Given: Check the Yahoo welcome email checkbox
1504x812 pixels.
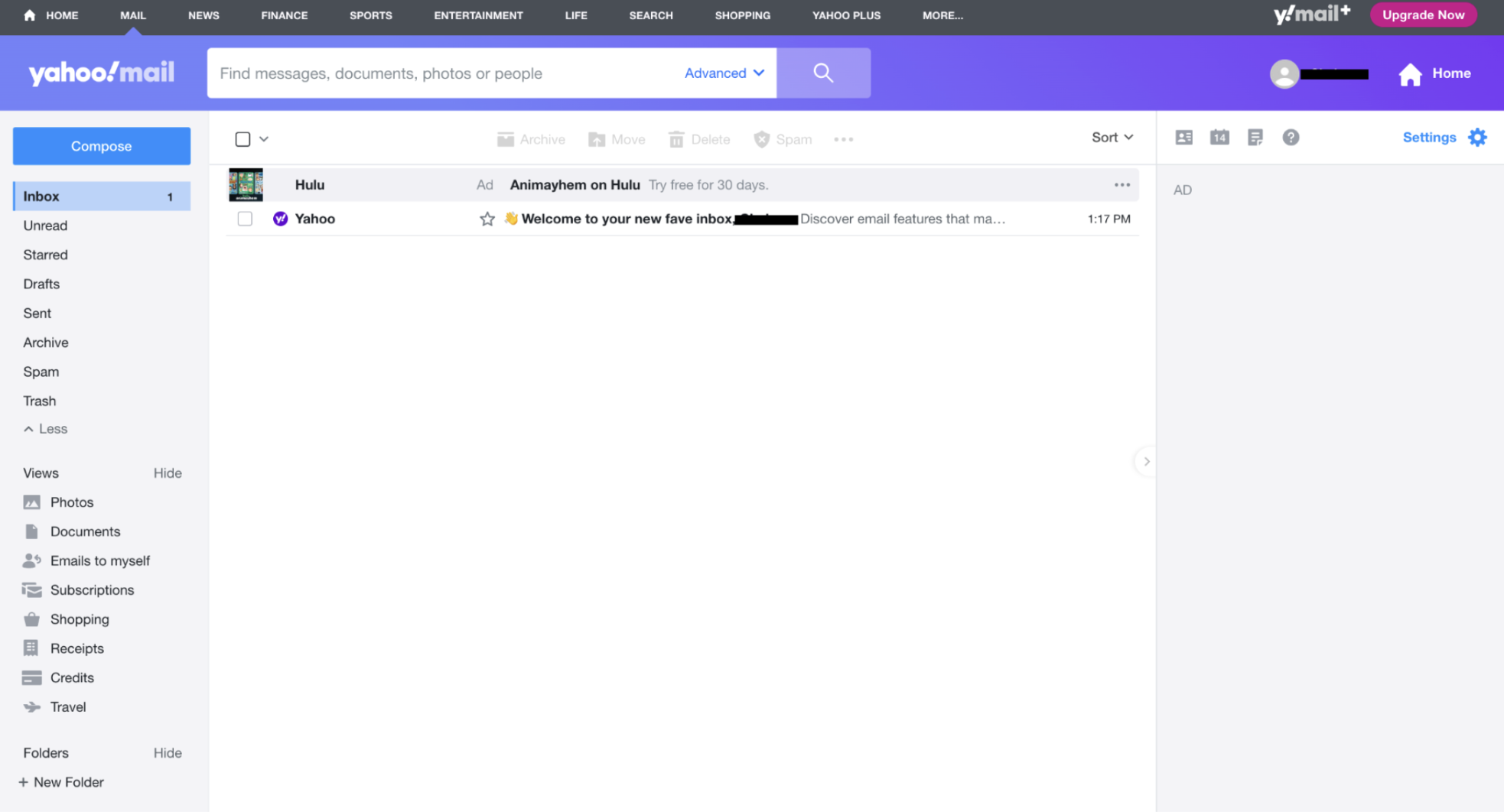Looking at the screenshot, I should click(245, 219).
